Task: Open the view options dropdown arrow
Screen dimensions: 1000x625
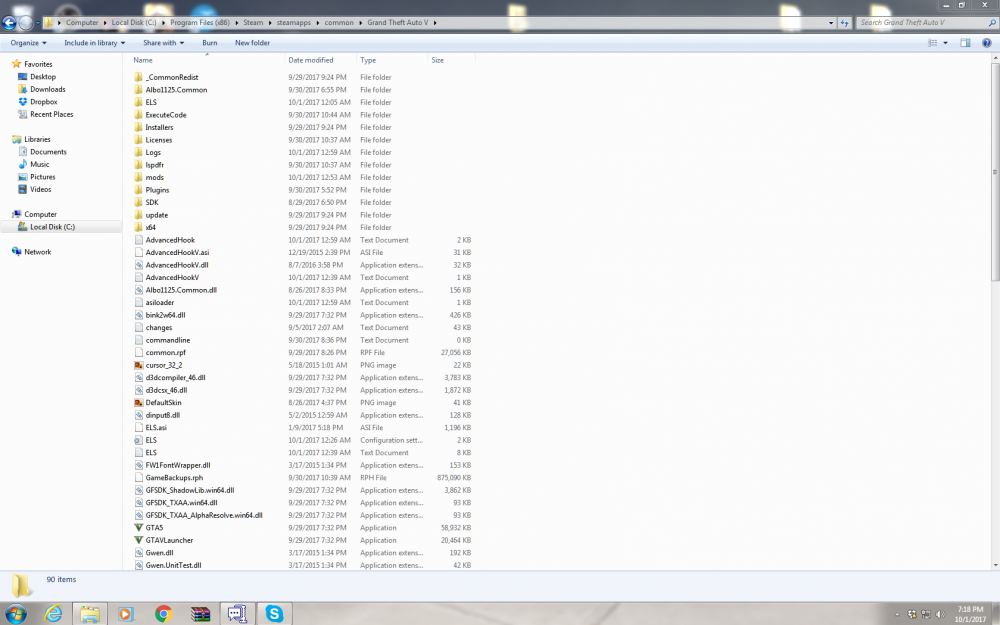Action: (945, 43)
